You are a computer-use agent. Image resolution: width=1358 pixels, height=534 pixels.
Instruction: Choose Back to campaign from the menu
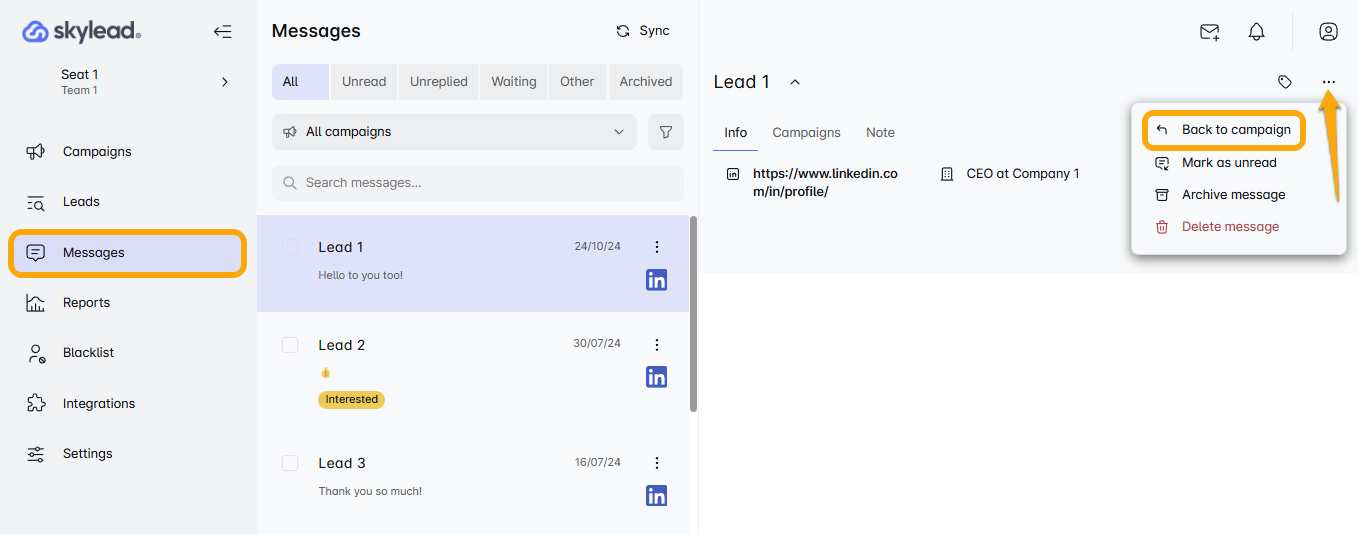point(1235,130)
